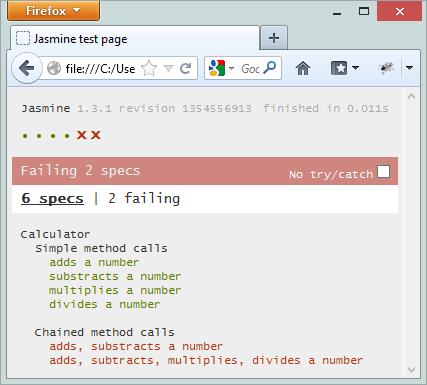
Task: Click the globe site identity icon
Action: 54,69
